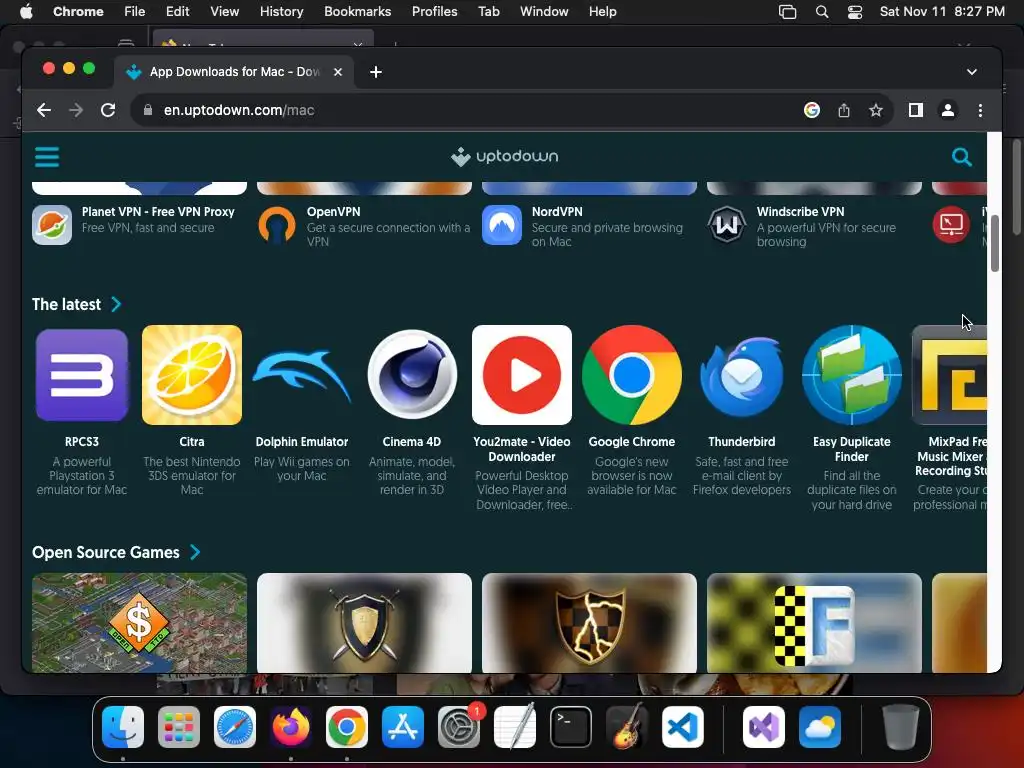The width and height of the screenshot is (1024, 768).
Task: Open the File menu
Action: click(x=135, y=12)
